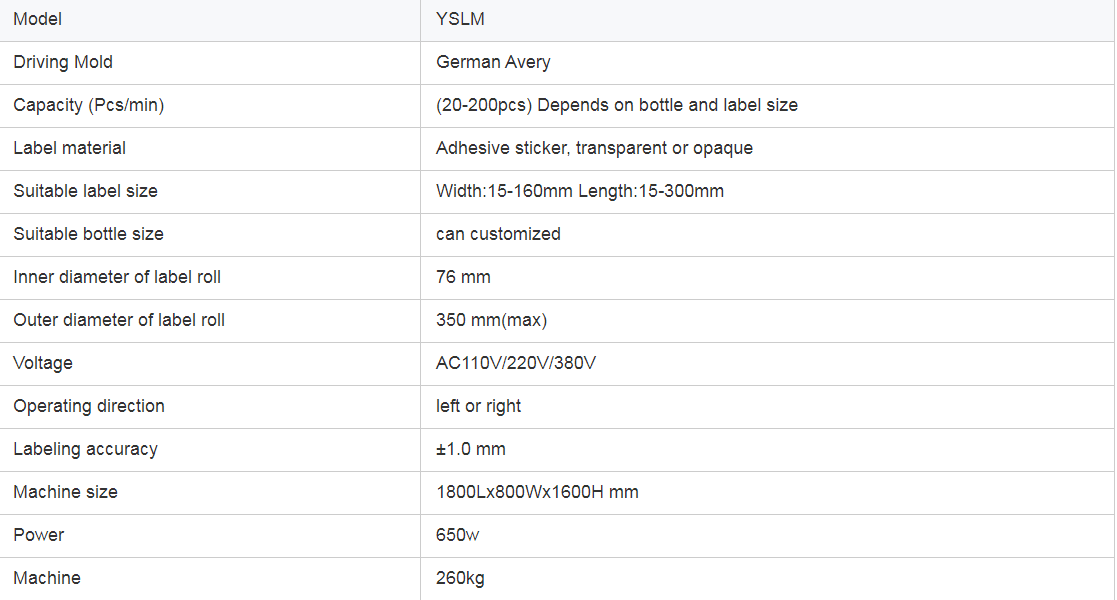Select the 20-200pcs capacity description

point(617,105)
